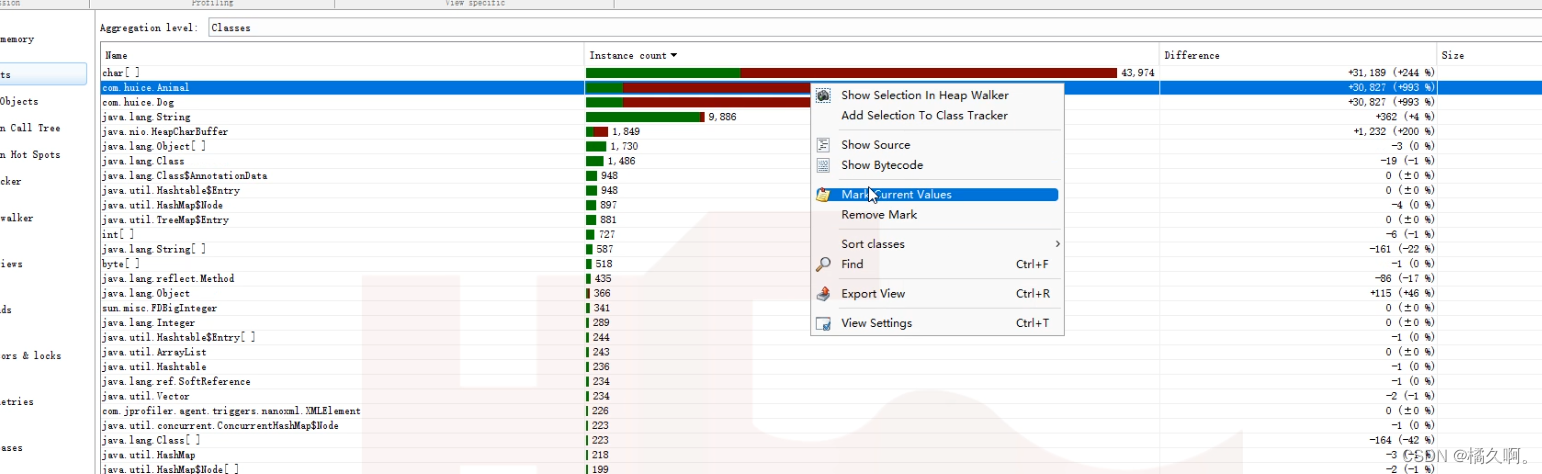Sort by the Difference column header

pos(1299,55)
